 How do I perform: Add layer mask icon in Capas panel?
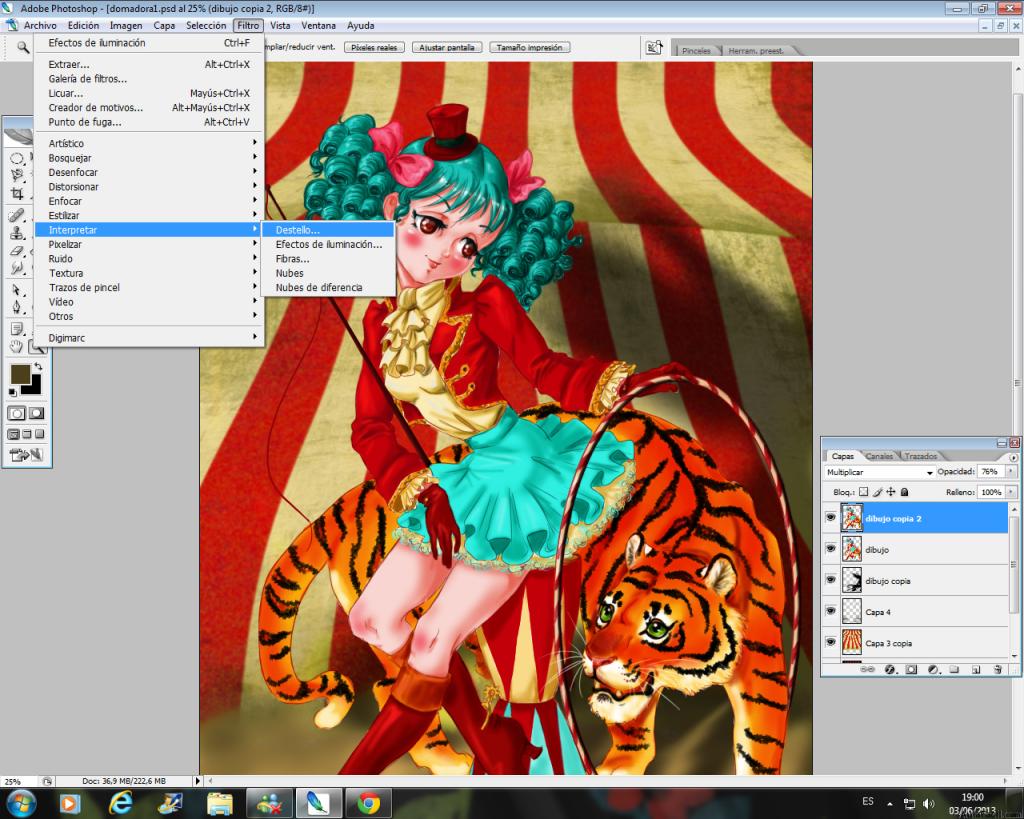(912, 669)
